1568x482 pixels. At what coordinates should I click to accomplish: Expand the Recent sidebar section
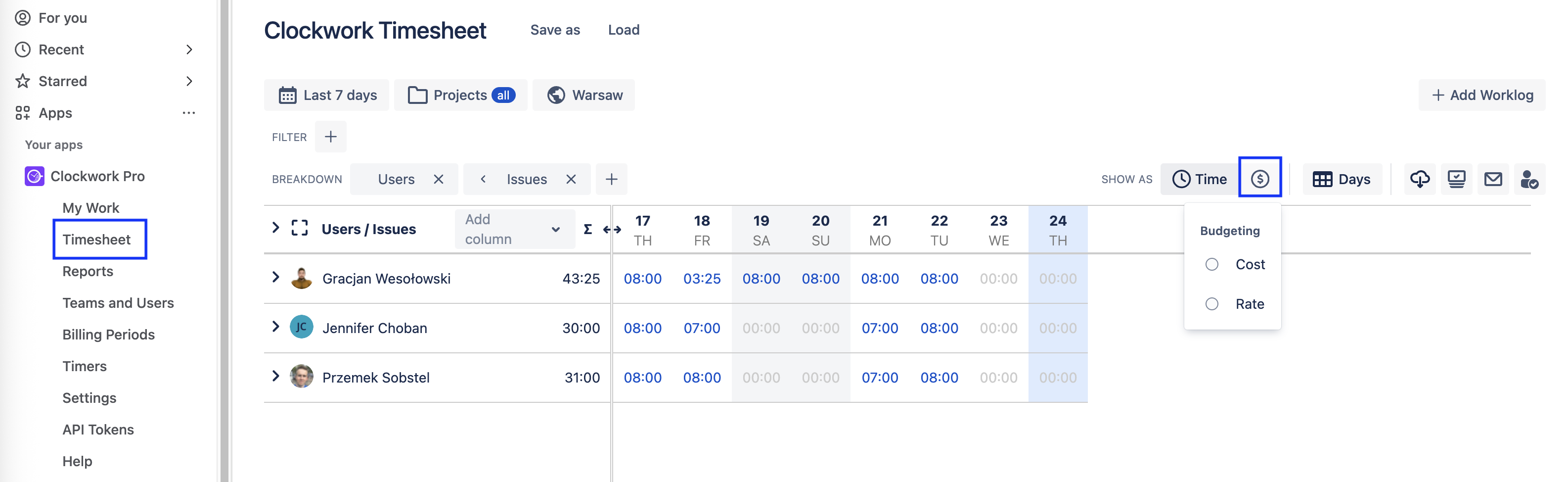(189, 49)
